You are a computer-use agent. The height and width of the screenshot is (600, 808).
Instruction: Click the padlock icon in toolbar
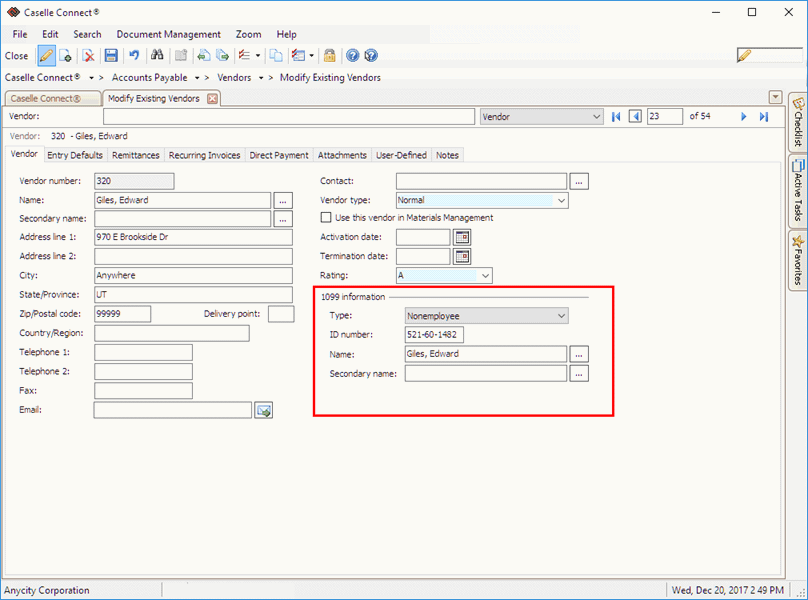[x=329, y=56]
